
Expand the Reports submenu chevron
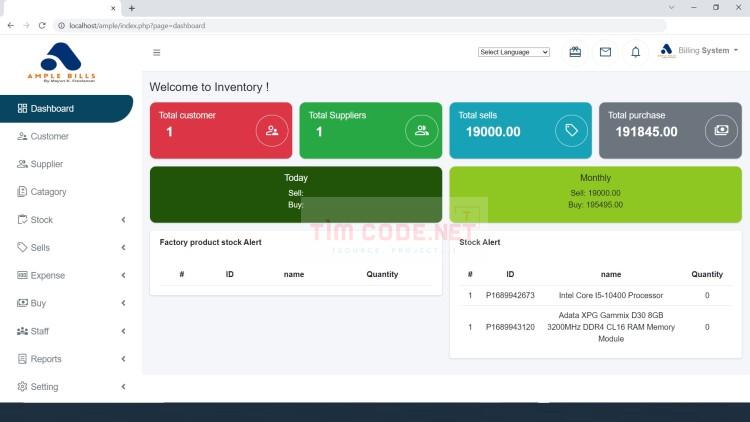pos(123,359)
